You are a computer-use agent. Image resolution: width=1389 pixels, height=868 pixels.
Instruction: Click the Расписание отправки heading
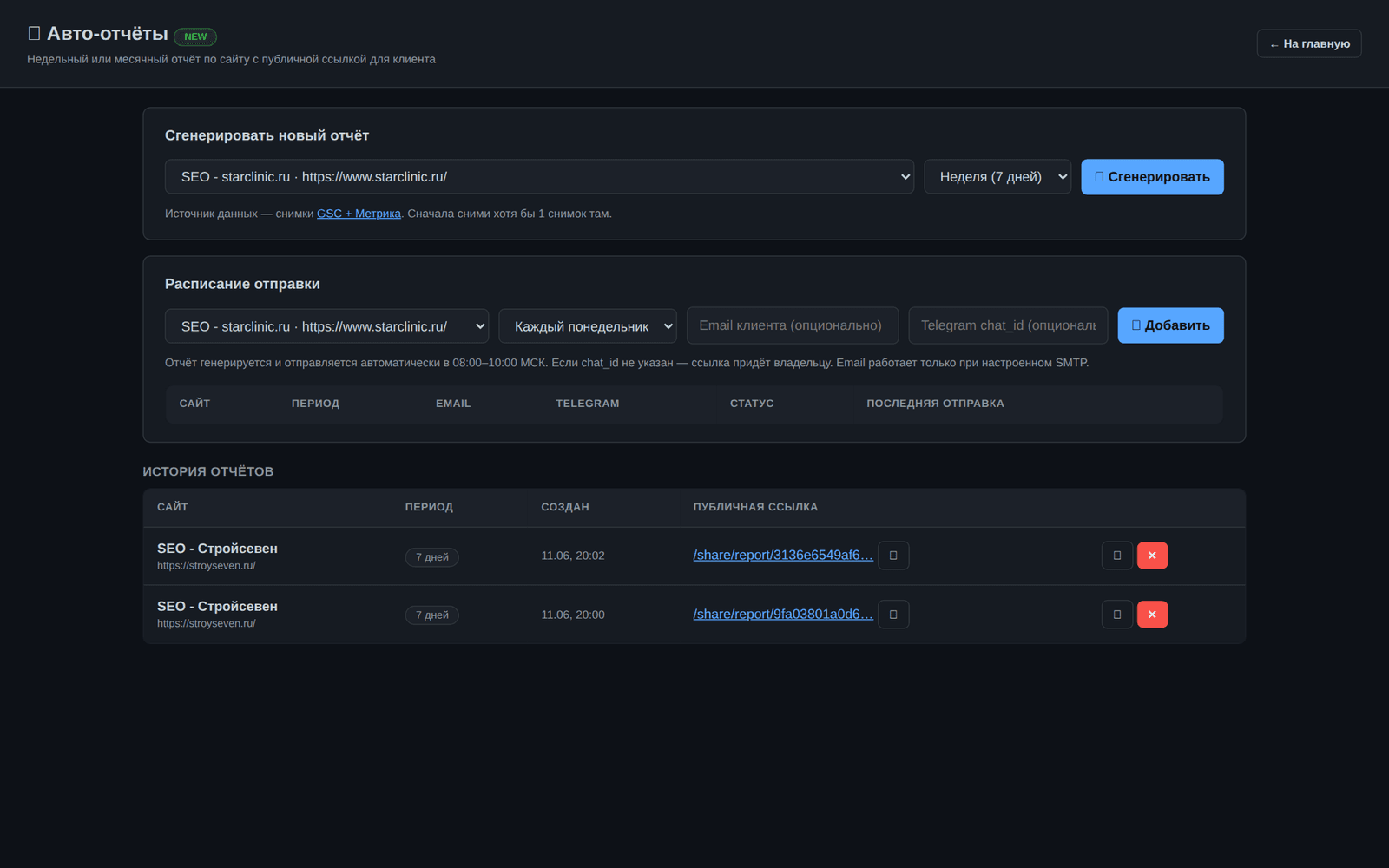242,284
